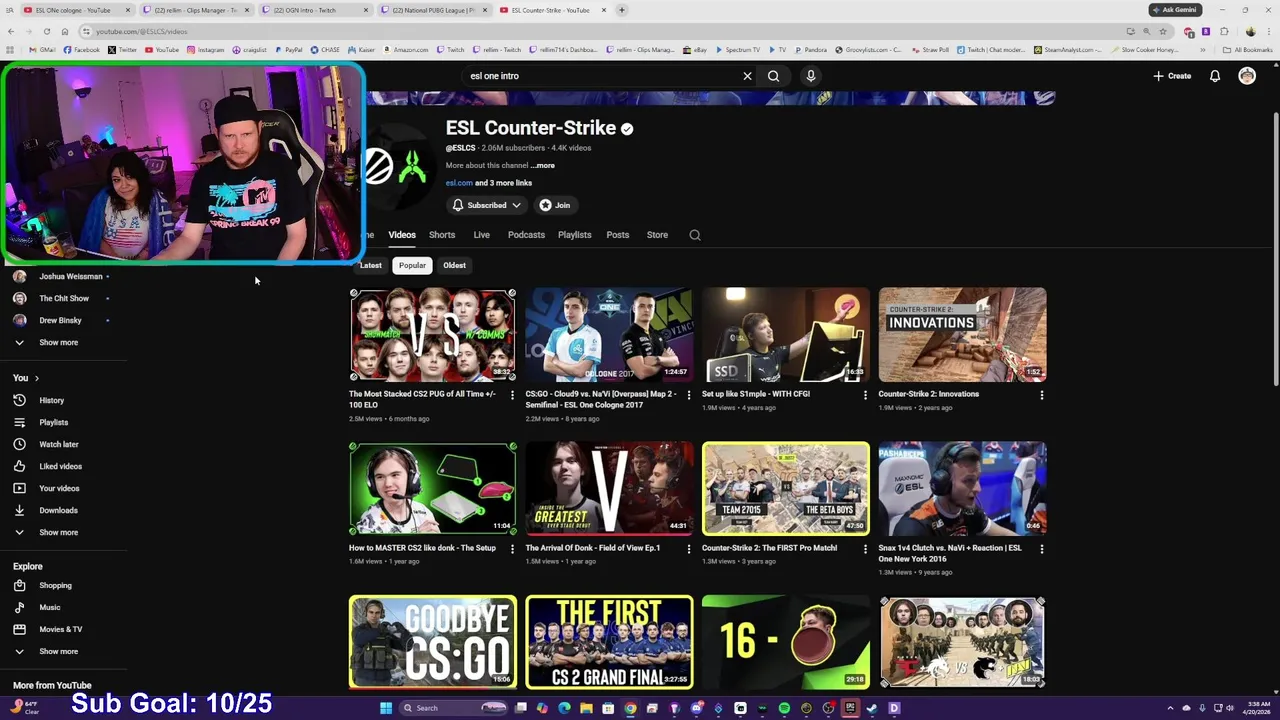The width and height of the screenshot is (1280, 720).
Task: Switch to OGN Intro Twitch browser tab
Action: (x=314, y=10)
